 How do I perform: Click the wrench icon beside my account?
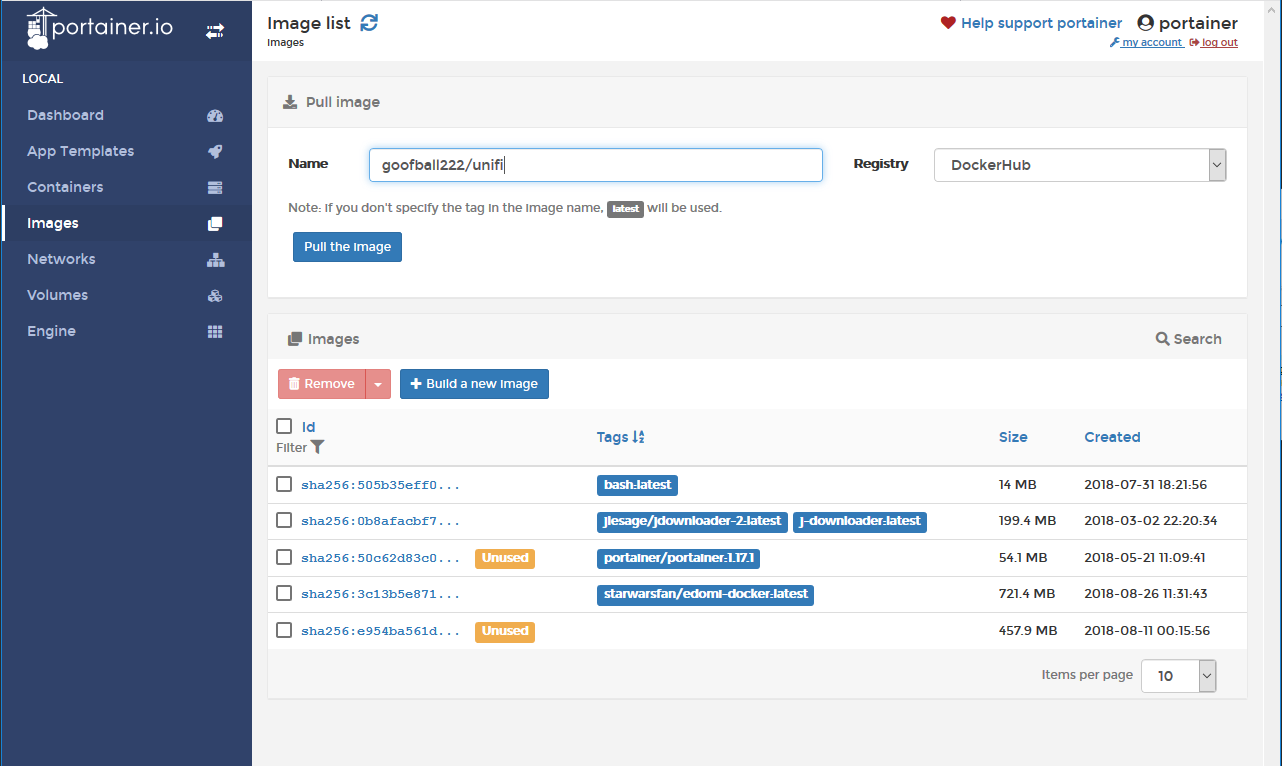(1114, 43)
